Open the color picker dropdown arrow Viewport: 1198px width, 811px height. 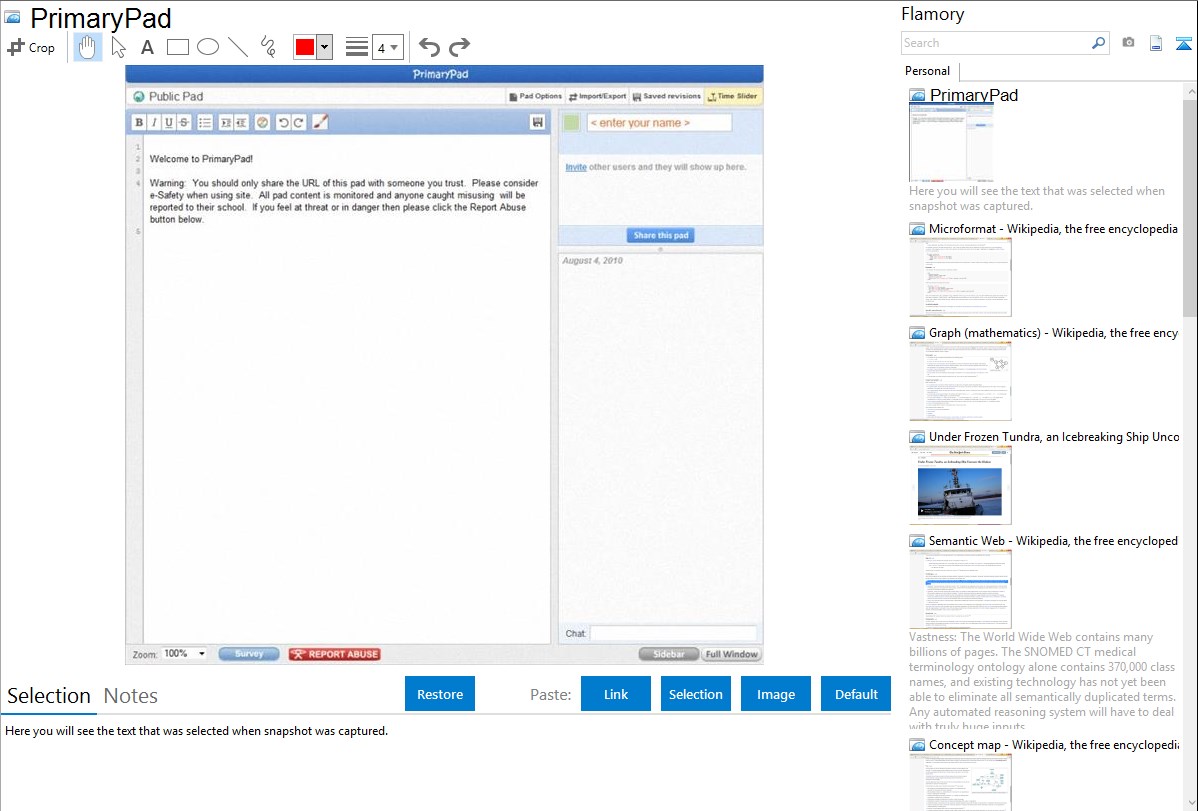[325, 47]
